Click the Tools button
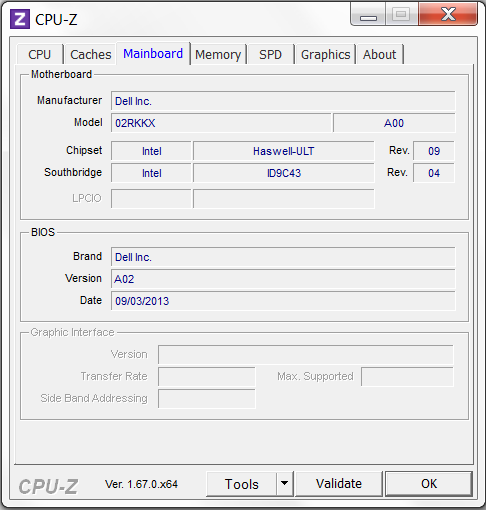 pos(242,484)
